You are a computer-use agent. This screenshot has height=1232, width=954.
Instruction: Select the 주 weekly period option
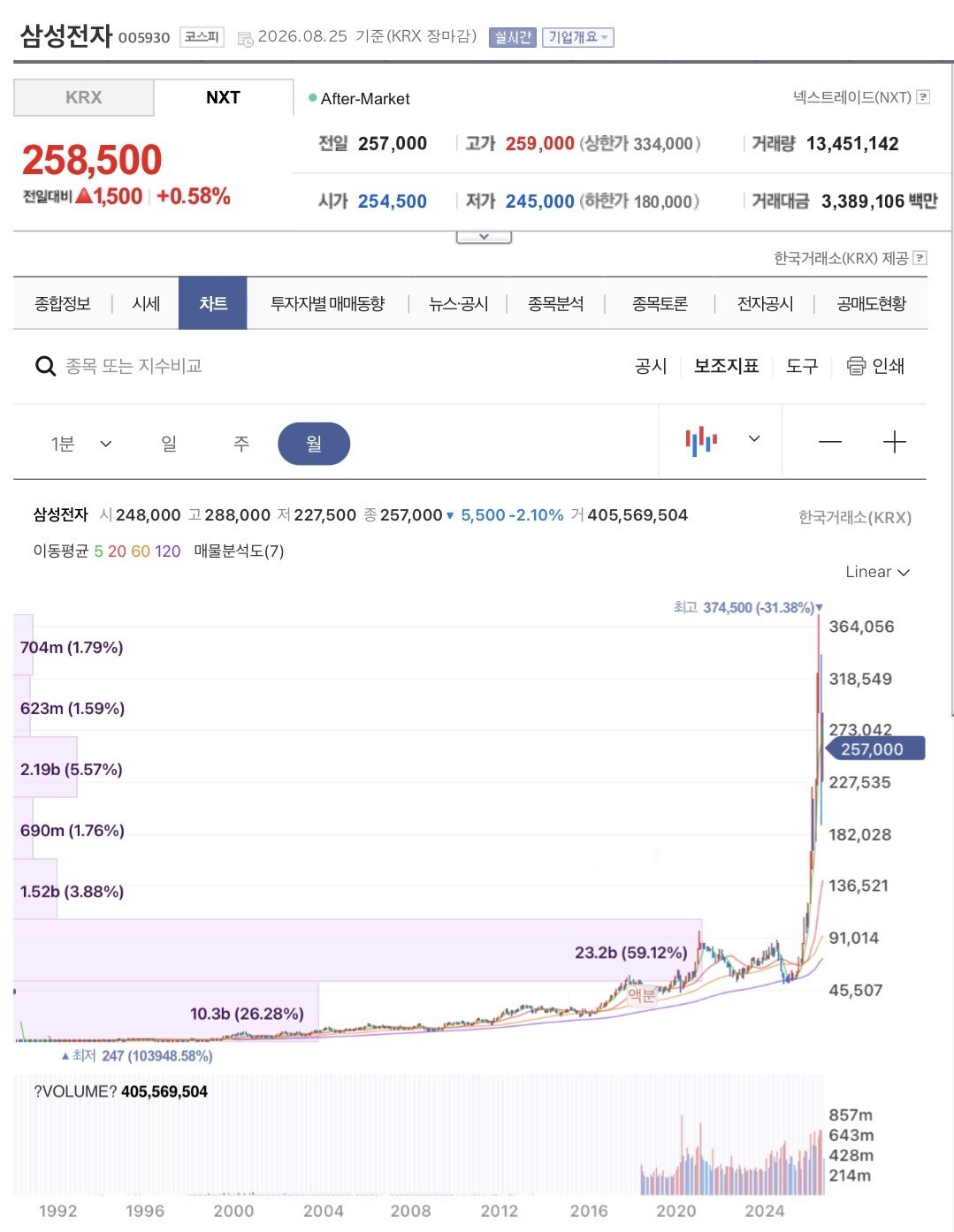[x=241, y=444]
